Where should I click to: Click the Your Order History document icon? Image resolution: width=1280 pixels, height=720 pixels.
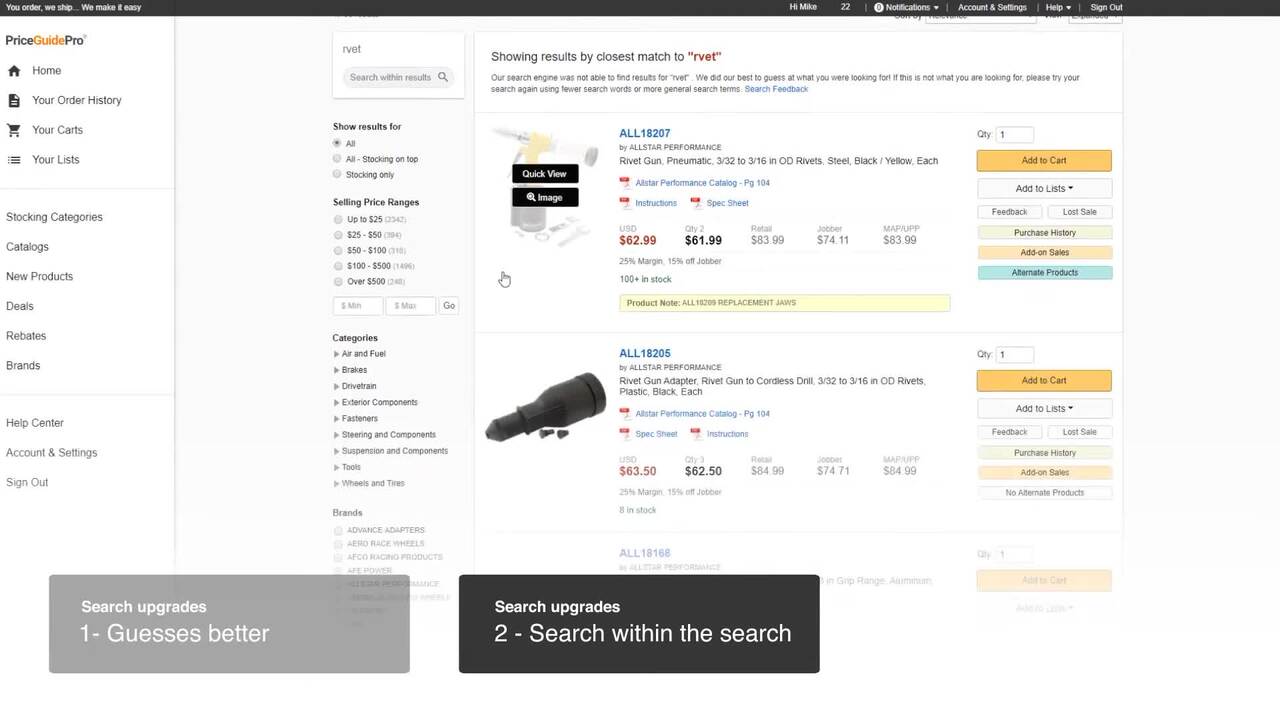click(14, 101)
